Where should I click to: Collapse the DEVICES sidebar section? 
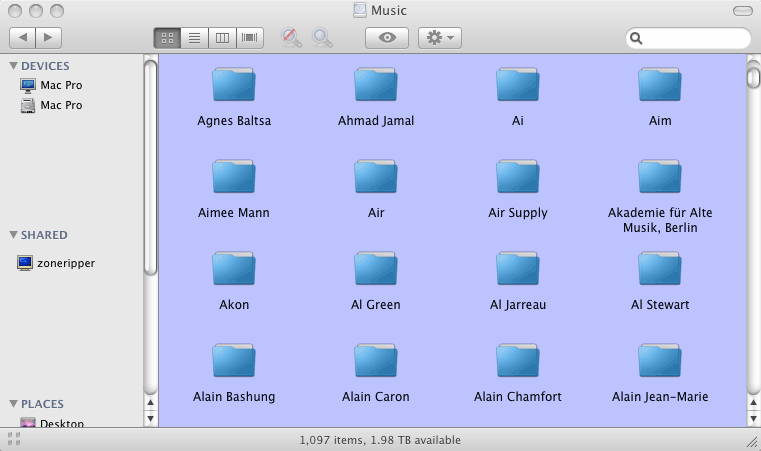(14, 66)
